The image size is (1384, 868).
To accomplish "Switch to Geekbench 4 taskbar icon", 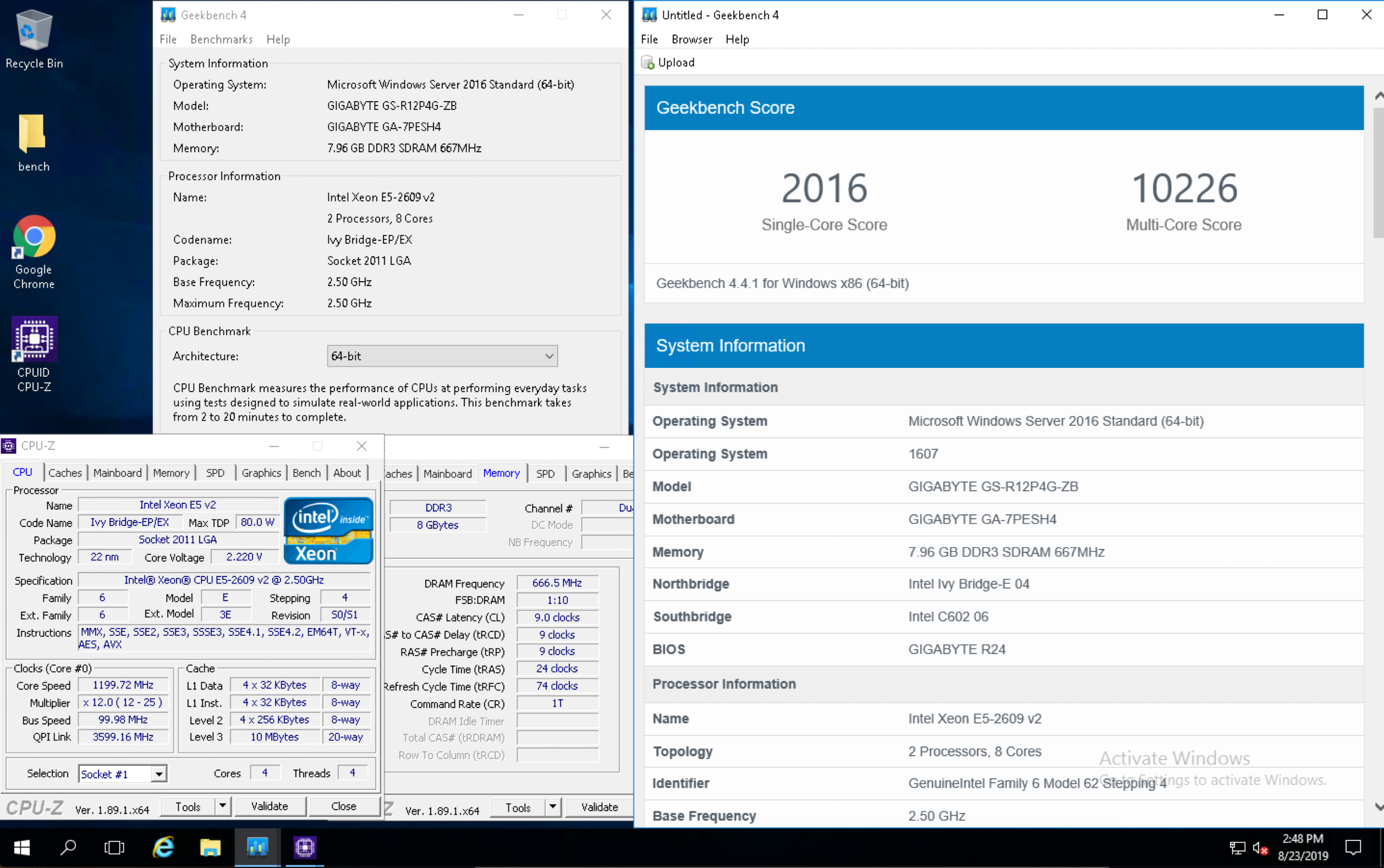I will 257,847.
